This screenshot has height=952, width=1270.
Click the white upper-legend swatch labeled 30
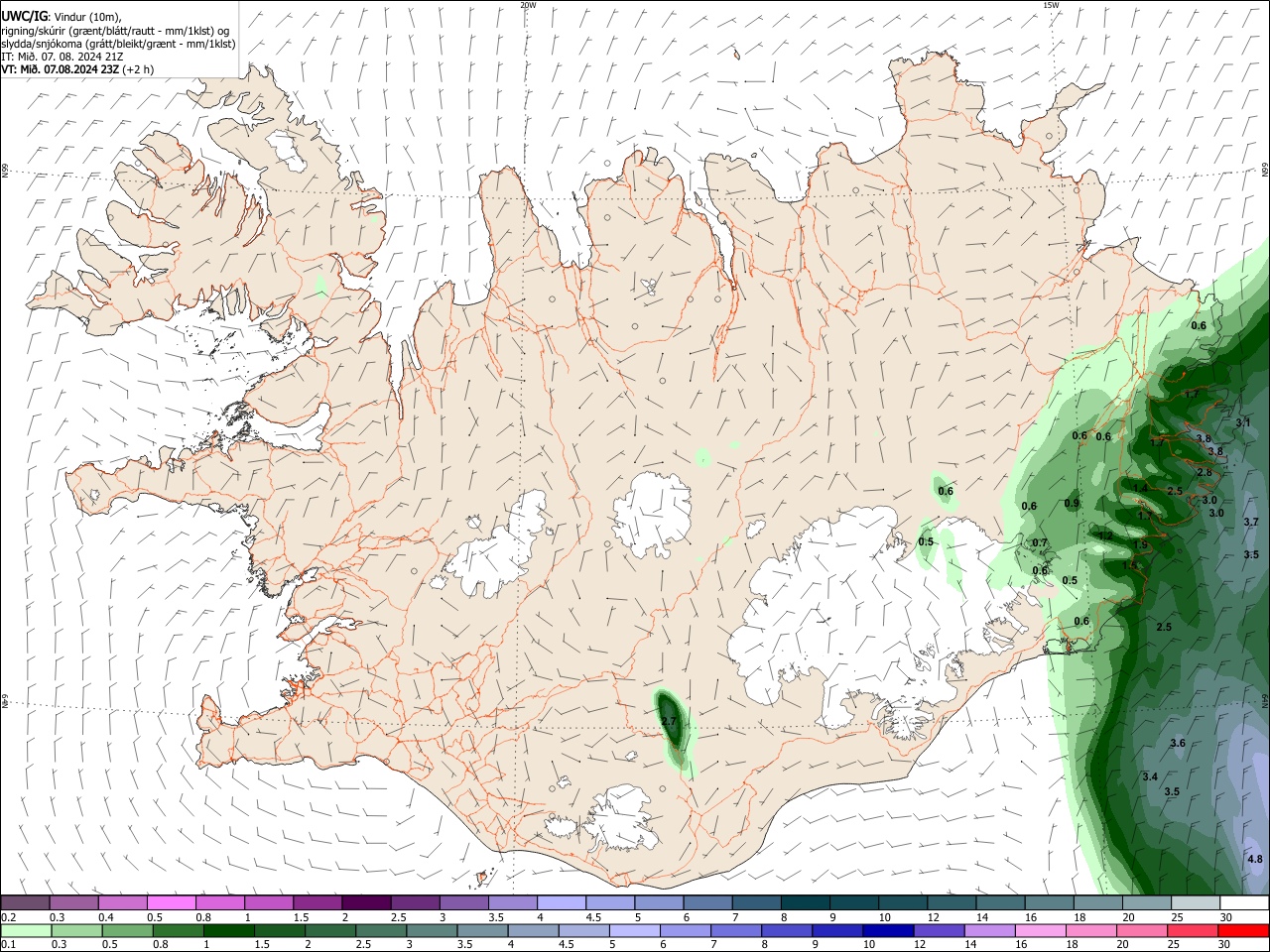click(1244, 902)
